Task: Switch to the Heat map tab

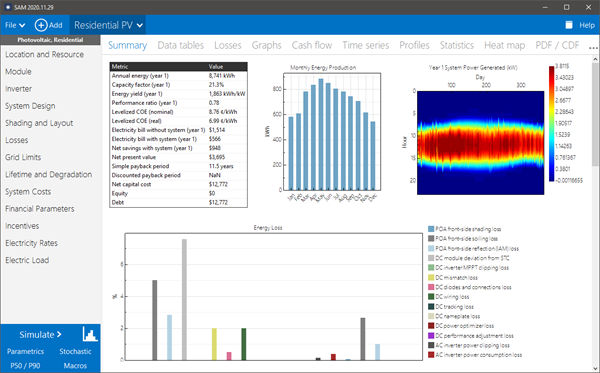Action: [504, 45]
